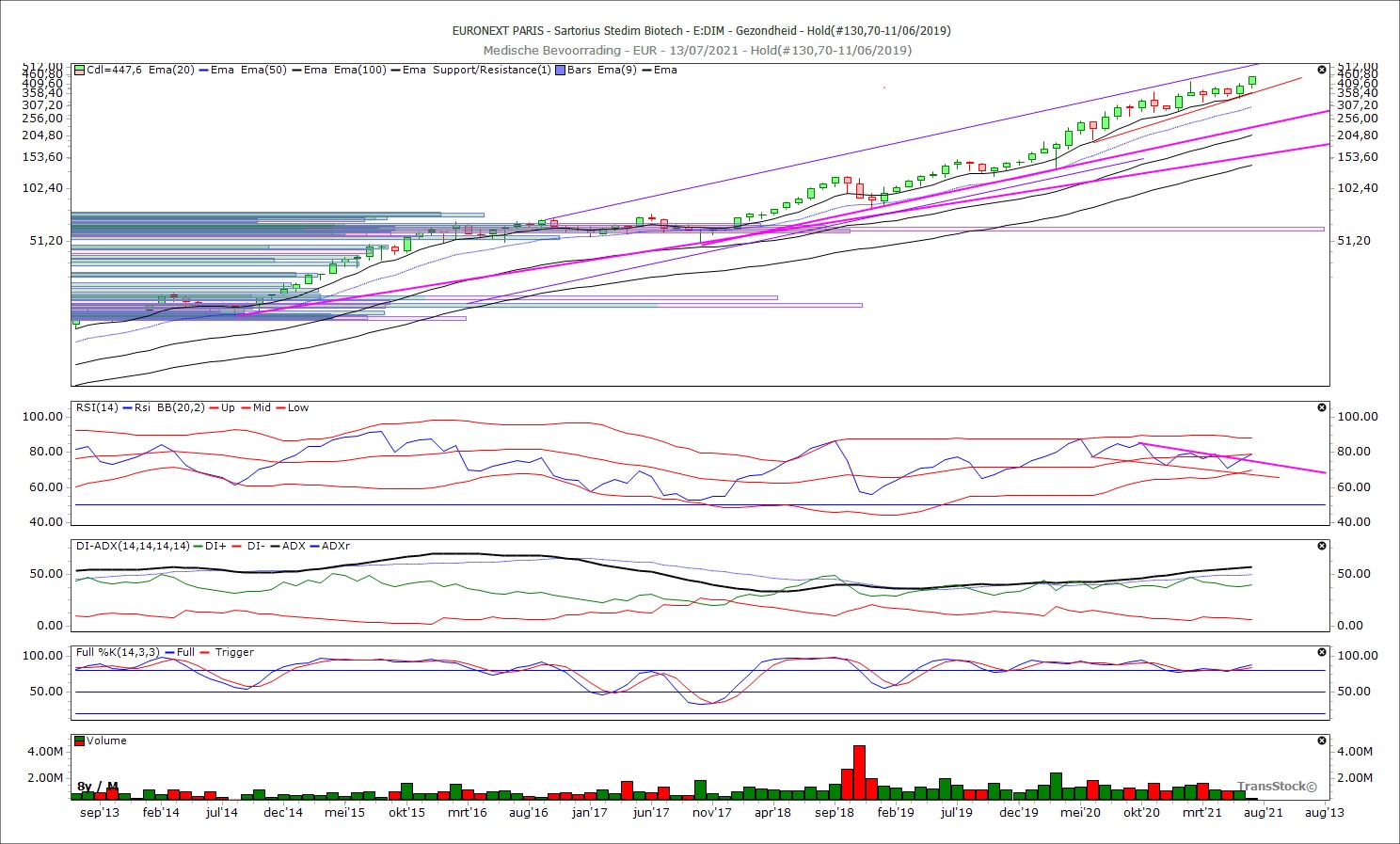The height and width of the screenshot is (844, 1400).
Task: Click the feb'14 date label
Action: 161,812
